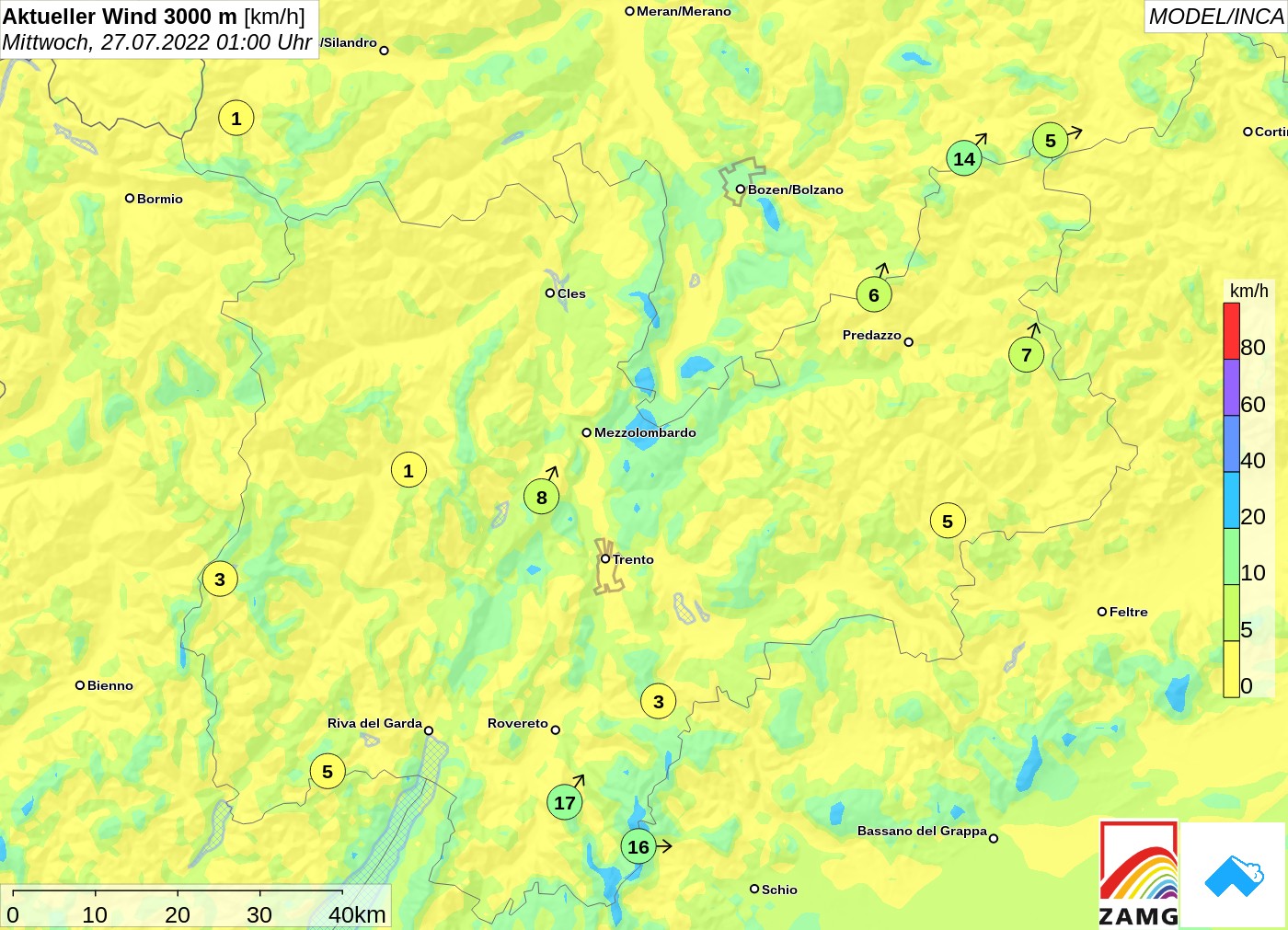Viewport: 1288px width, 930px height.
Task: Click the blue cloud arrow logo
Action: coord(1233,876)
